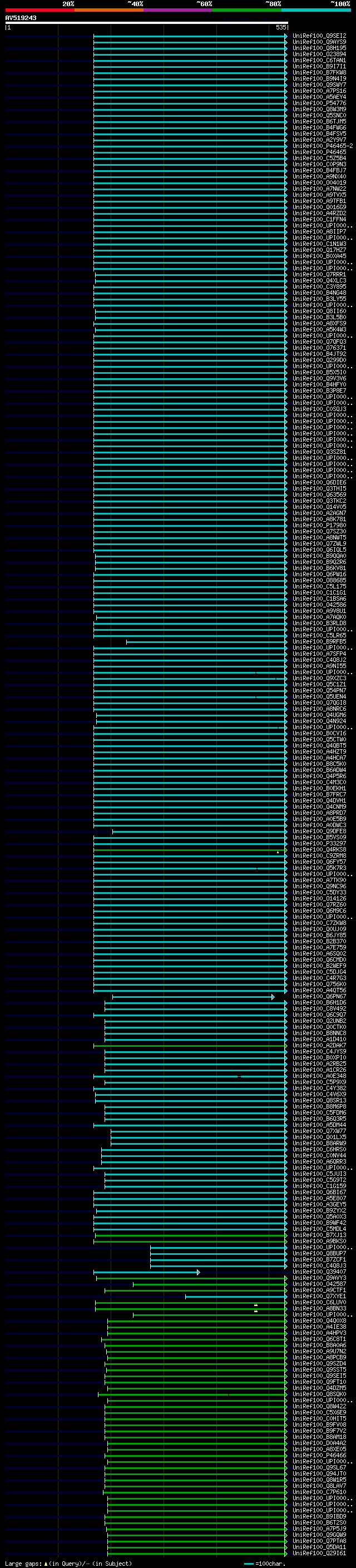The image size is (356, 1568).
Task: Select hit UniRef100_C0P9N3
Action: click(x=319, y=164)
